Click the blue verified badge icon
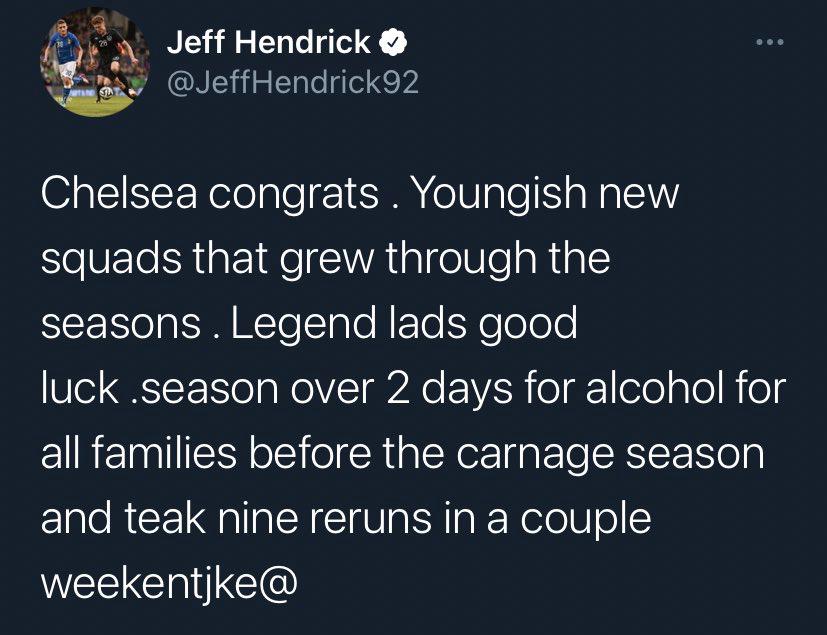Image resolution: width=827 pixels, height=635 pixels. click(393, 43)
